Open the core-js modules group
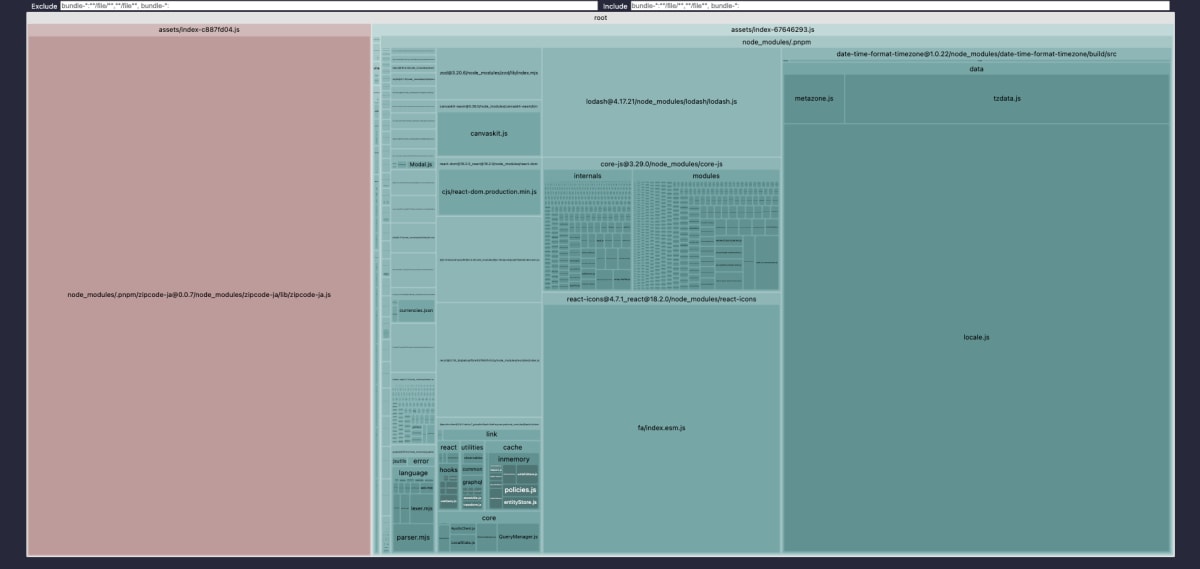1200x569 pixels. tap(706, 176)
